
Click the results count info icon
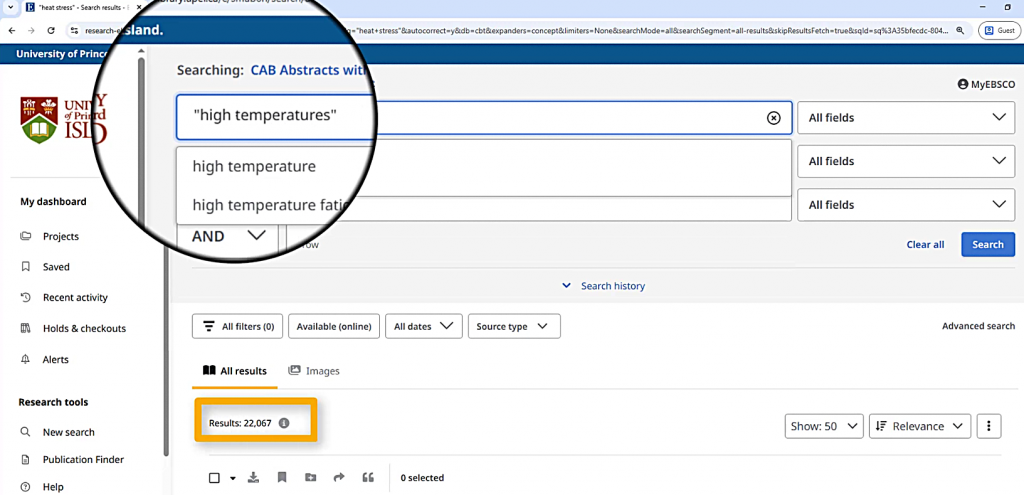(284, 424)
